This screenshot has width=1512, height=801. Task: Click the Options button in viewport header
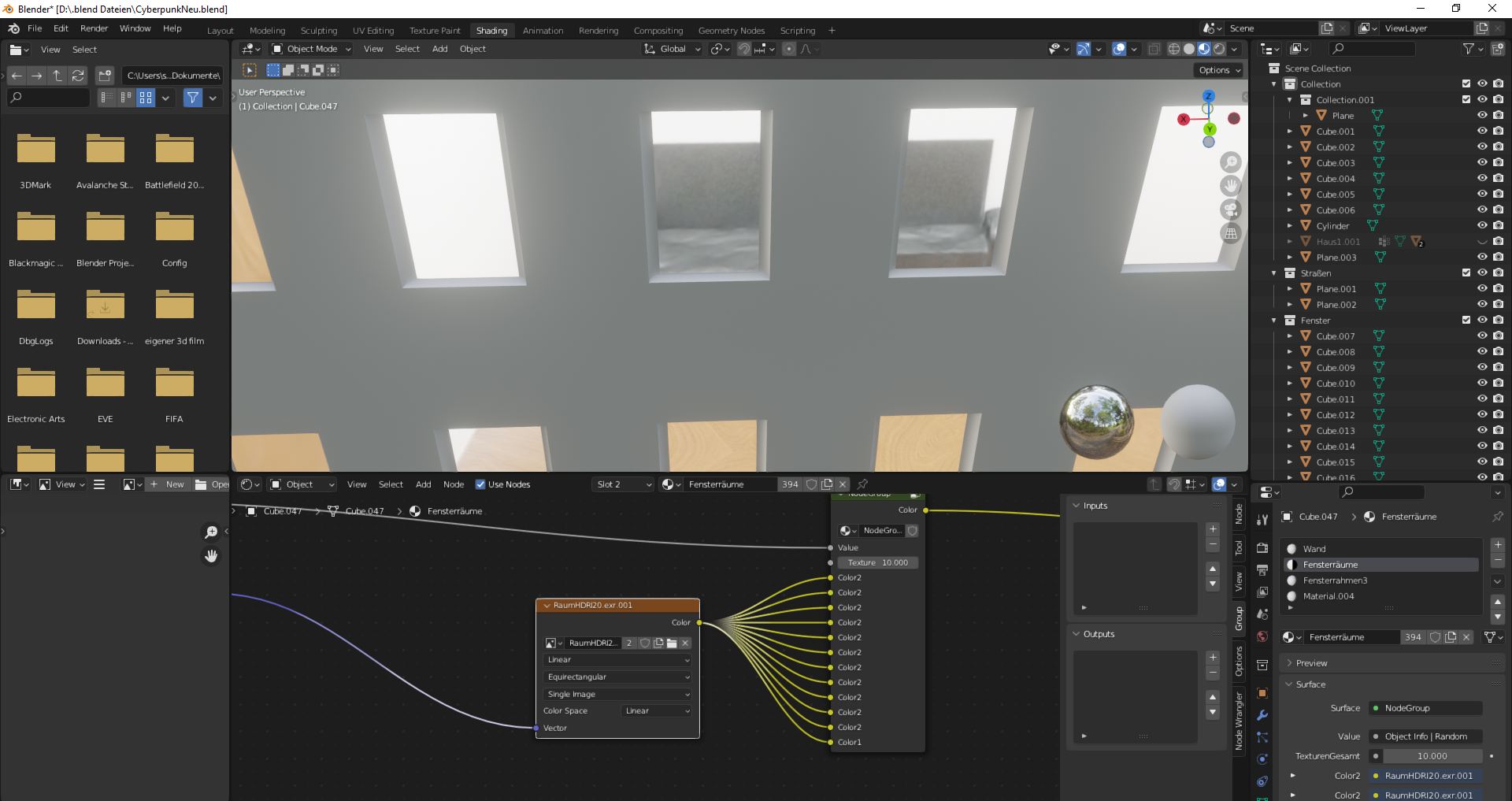(1217, 69)
